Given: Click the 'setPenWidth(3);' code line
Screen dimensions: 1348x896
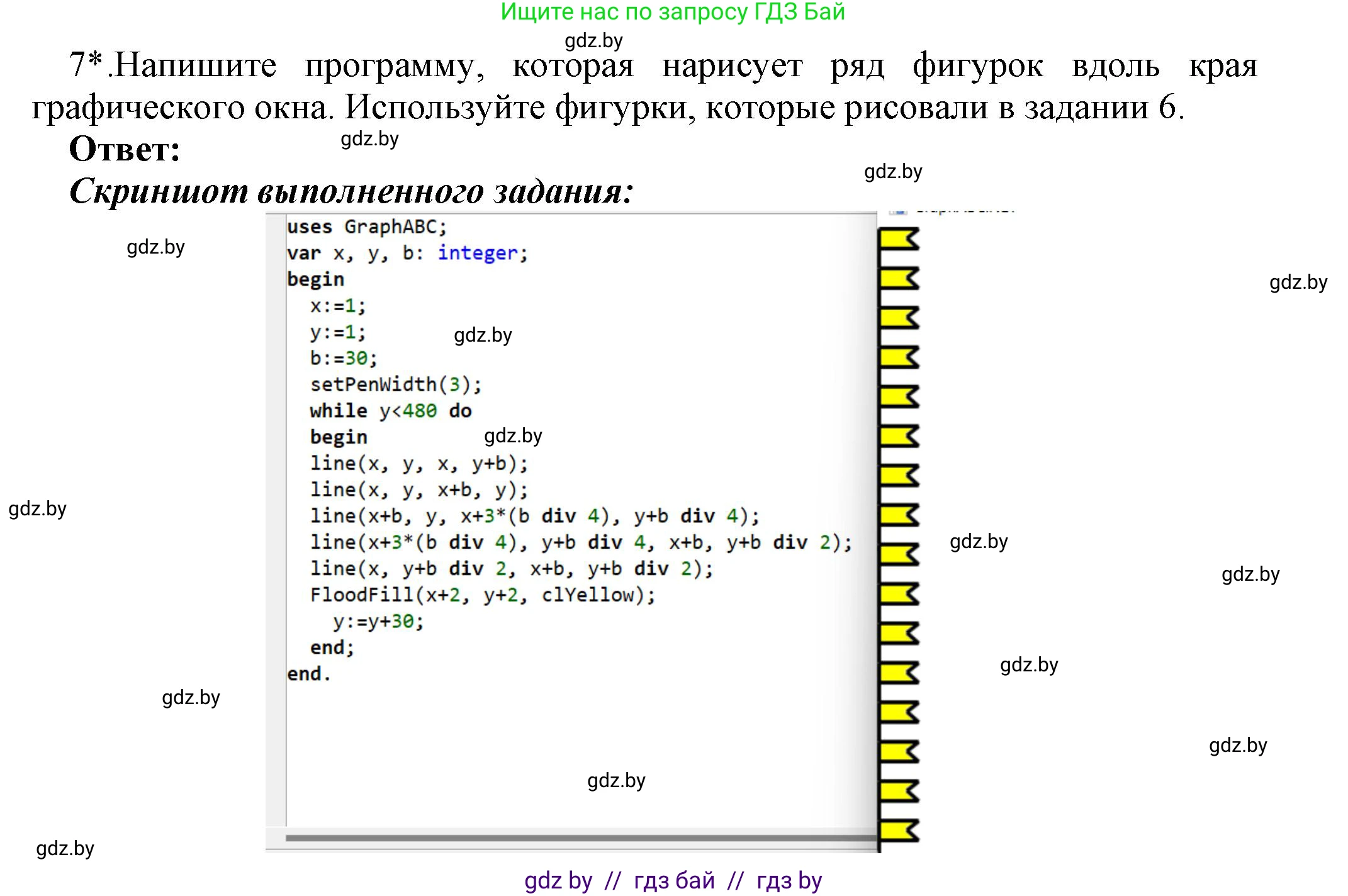Looking at the screenshot, I should click(x=395, y=384).
